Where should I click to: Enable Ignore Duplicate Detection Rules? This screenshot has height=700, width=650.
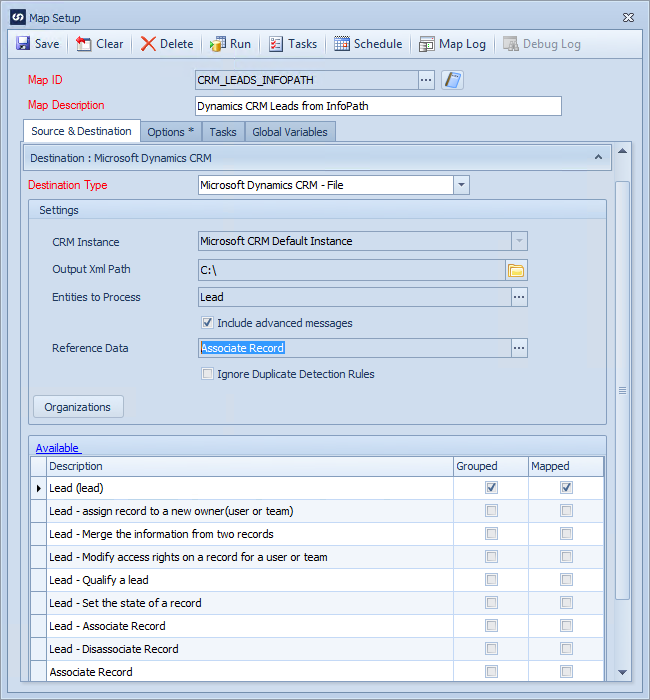[207, 374]
